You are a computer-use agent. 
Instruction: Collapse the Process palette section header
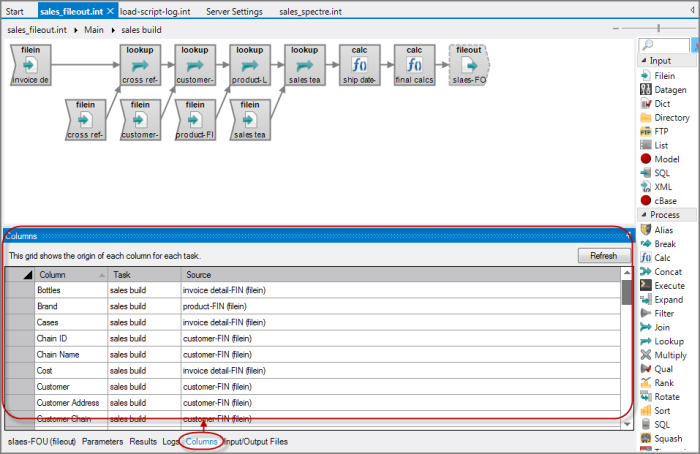coord(664,215)
